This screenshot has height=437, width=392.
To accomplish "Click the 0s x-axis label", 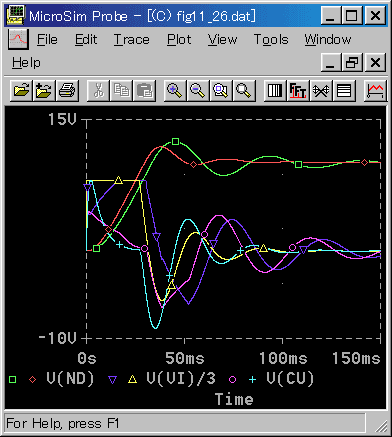I will [x=87, y=358].
